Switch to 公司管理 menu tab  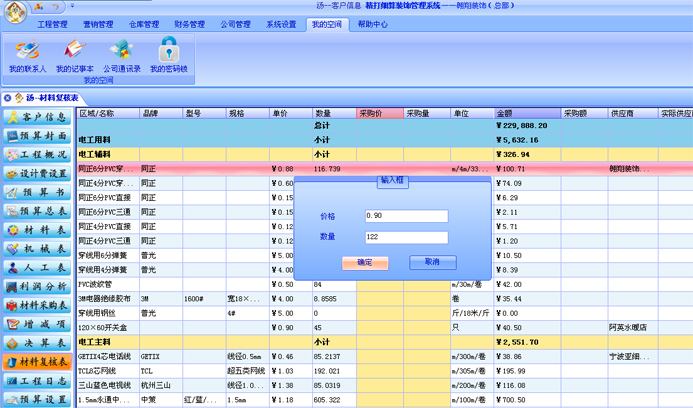pos(235,24)
